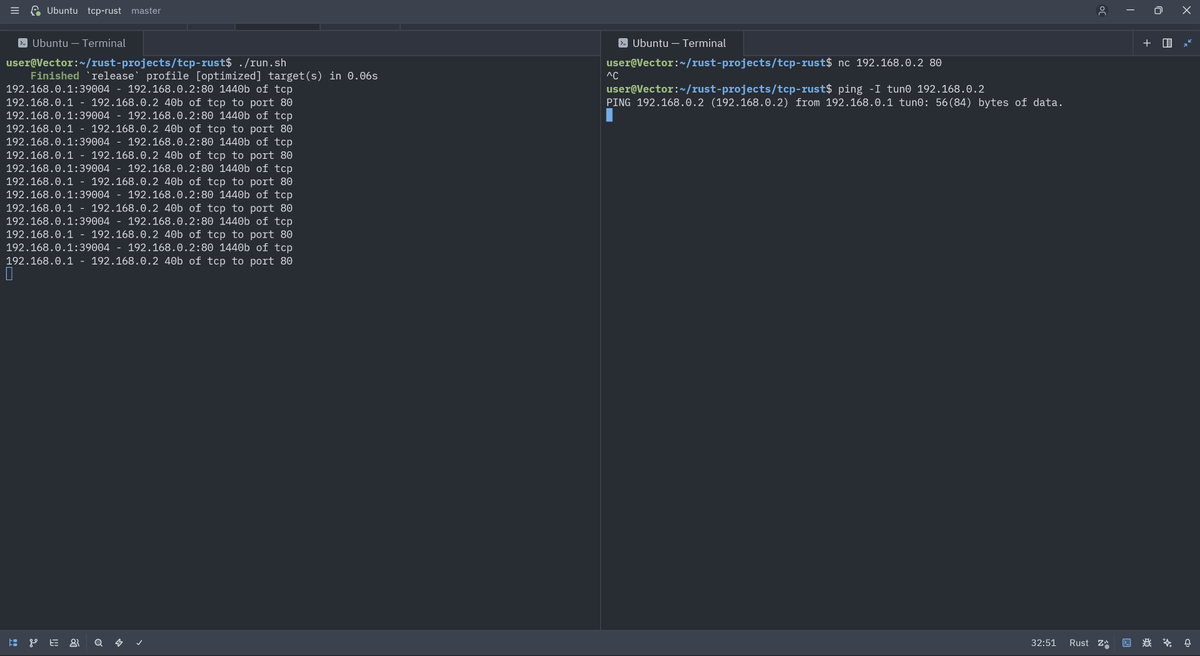Toggle the Project Panel
Image resolution: width=1200 pixels, height=656 pixels.
(13, 643)
